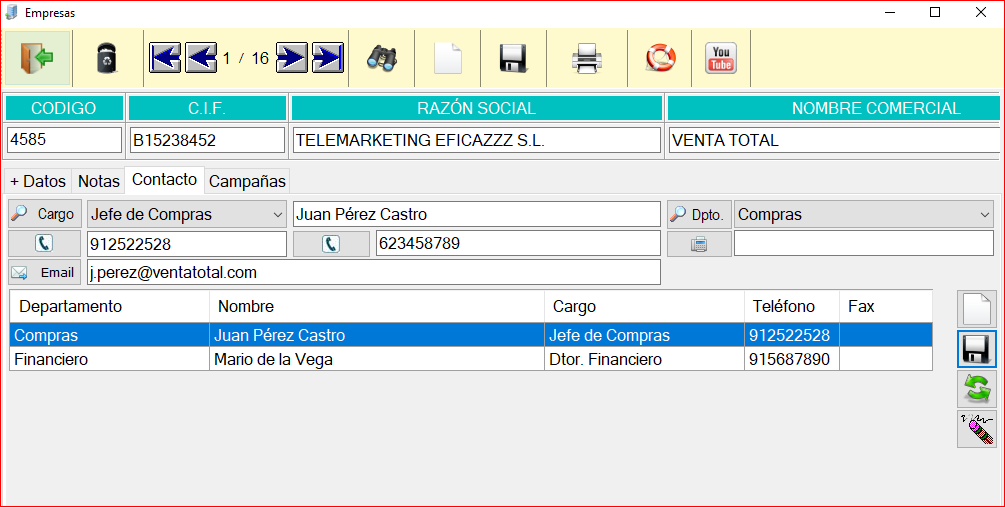Select the Contacto tab
This screenshot has height=507, width=1005.
coord(164,179)
